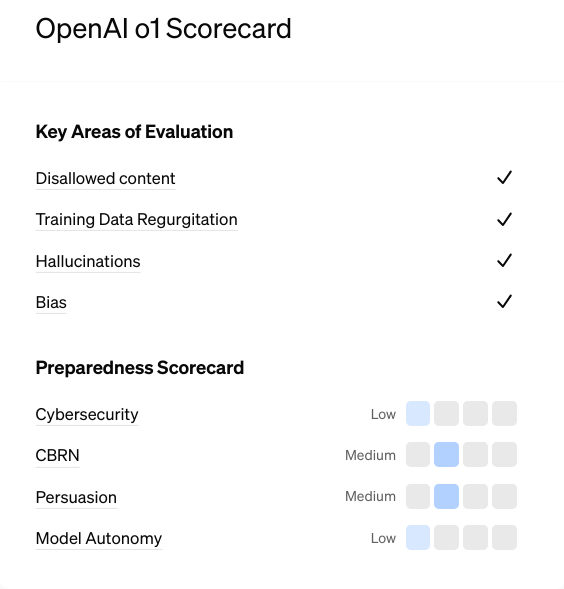Open the CBRN scorecard link
The width and height of the screenshot is (564, 589).
pyautogui.click(x=57, y=456)
